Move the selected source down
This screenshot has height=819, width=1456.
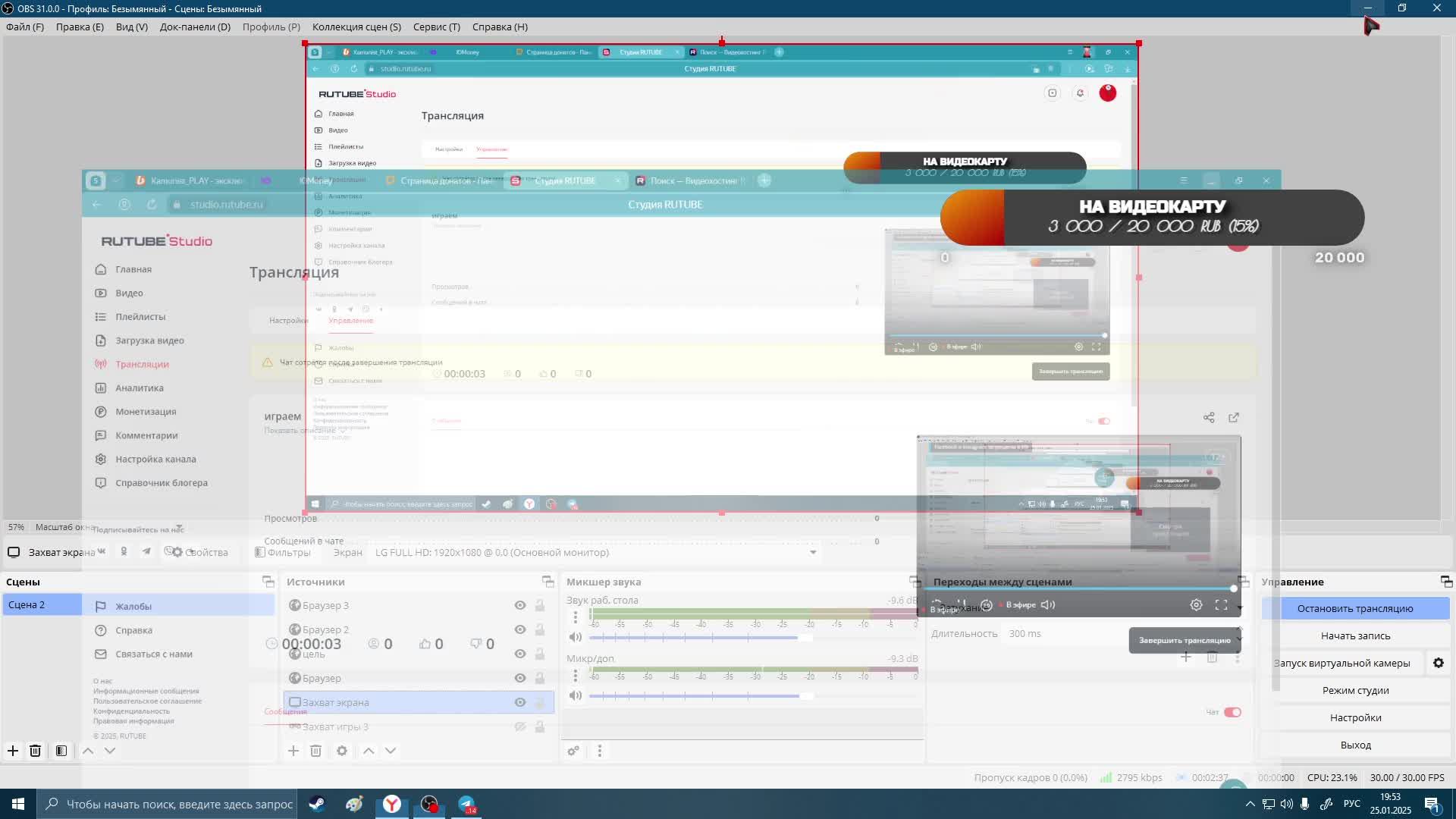pos(391,751)
